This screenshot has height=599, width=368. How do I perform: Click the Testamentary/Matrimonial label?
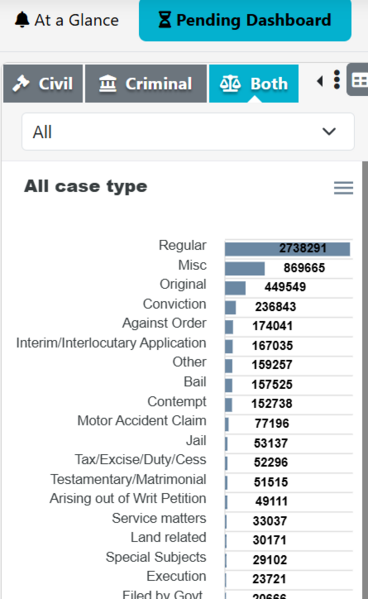[128, 479]
